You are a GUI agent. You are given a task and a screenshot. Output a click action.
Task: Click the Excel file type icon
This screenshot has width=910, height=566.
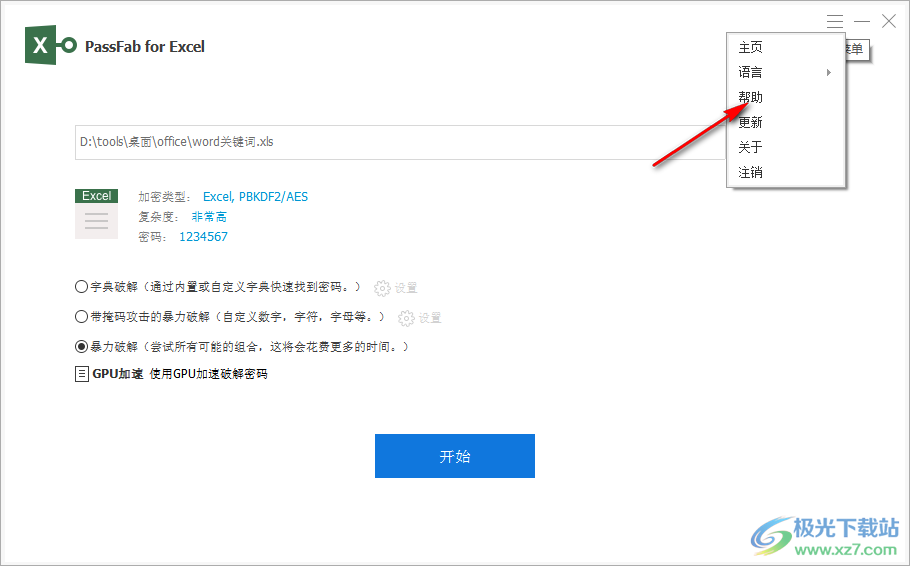[x=96, y=214]
